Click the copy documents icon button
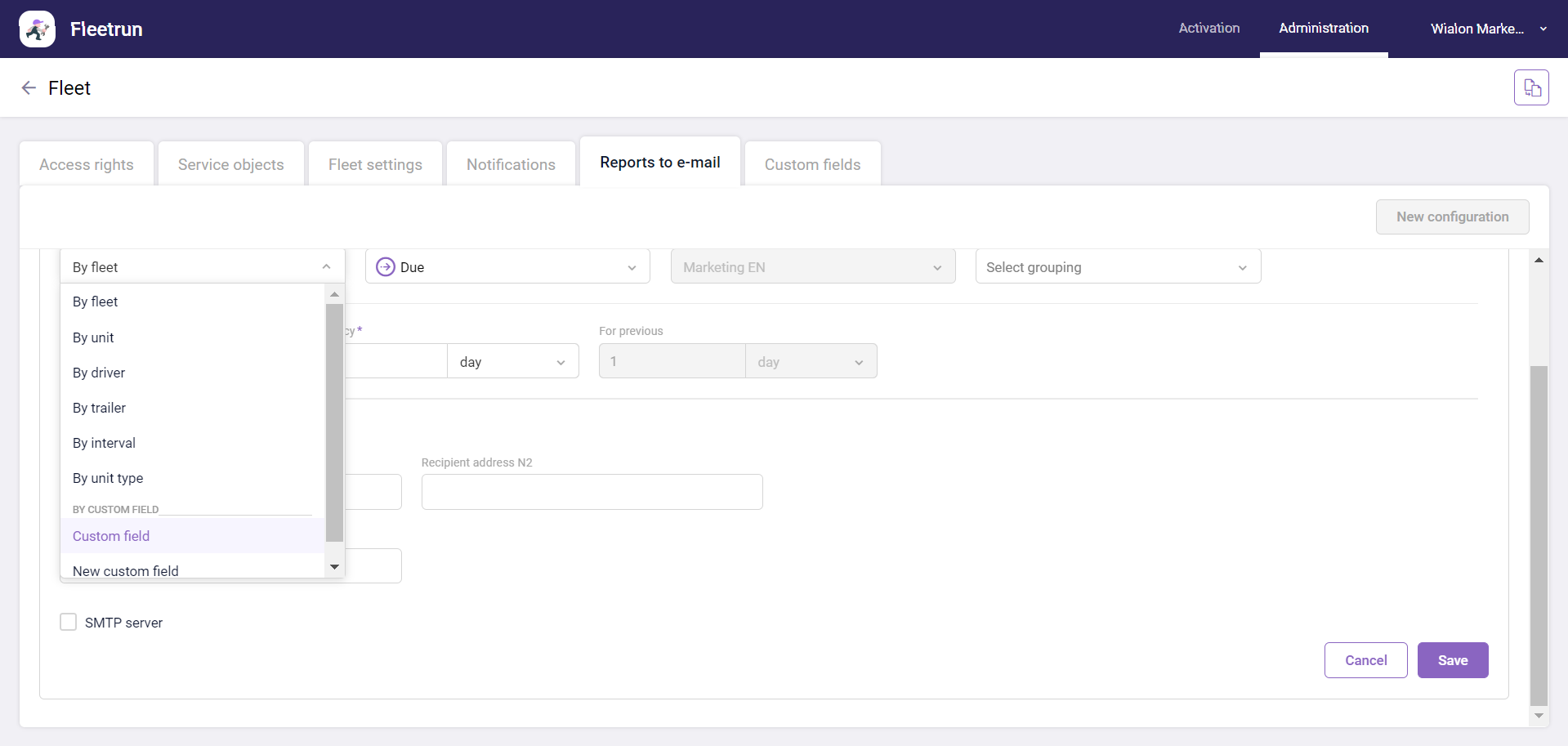The width and height of the screenshot is (1568, 746). [1531, 87]
